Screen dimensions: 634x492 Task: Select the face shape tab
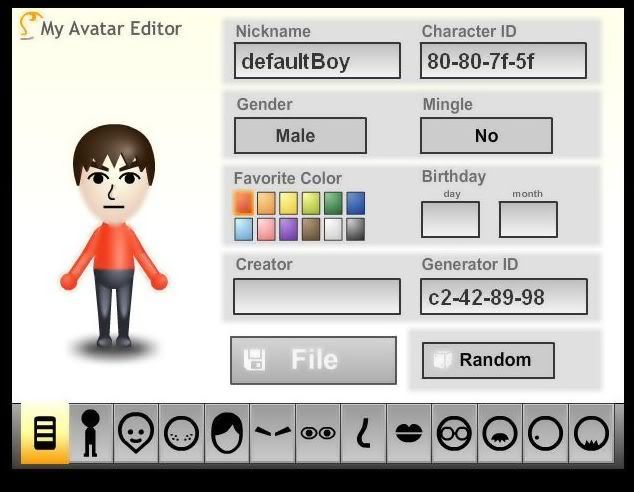point(136,433)
